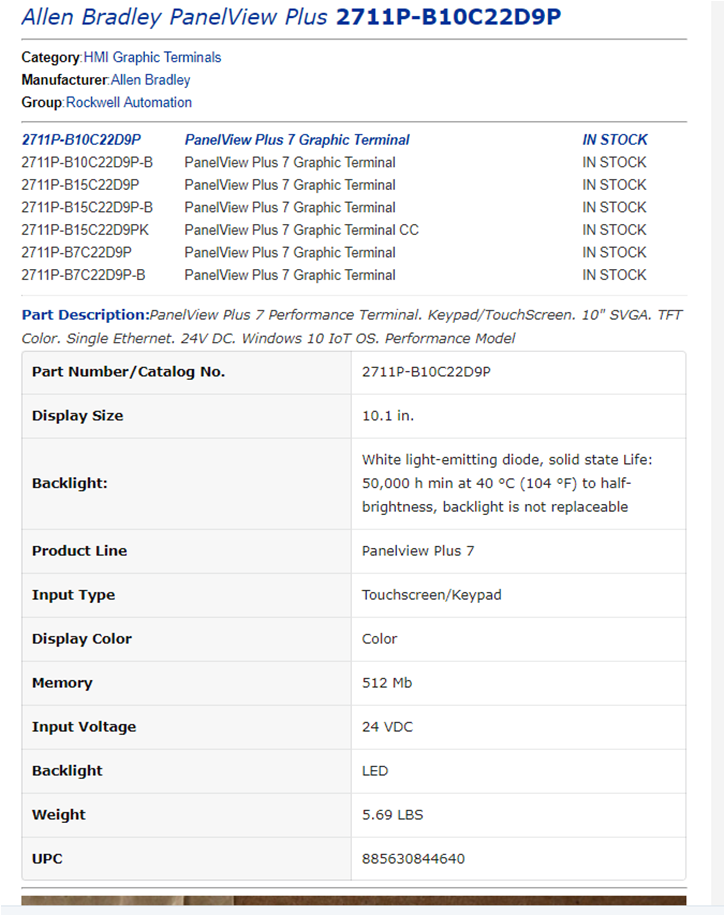Click the 'Weight' label cell
The height and width of the screenshot is (916, 725).
[187, 815]
